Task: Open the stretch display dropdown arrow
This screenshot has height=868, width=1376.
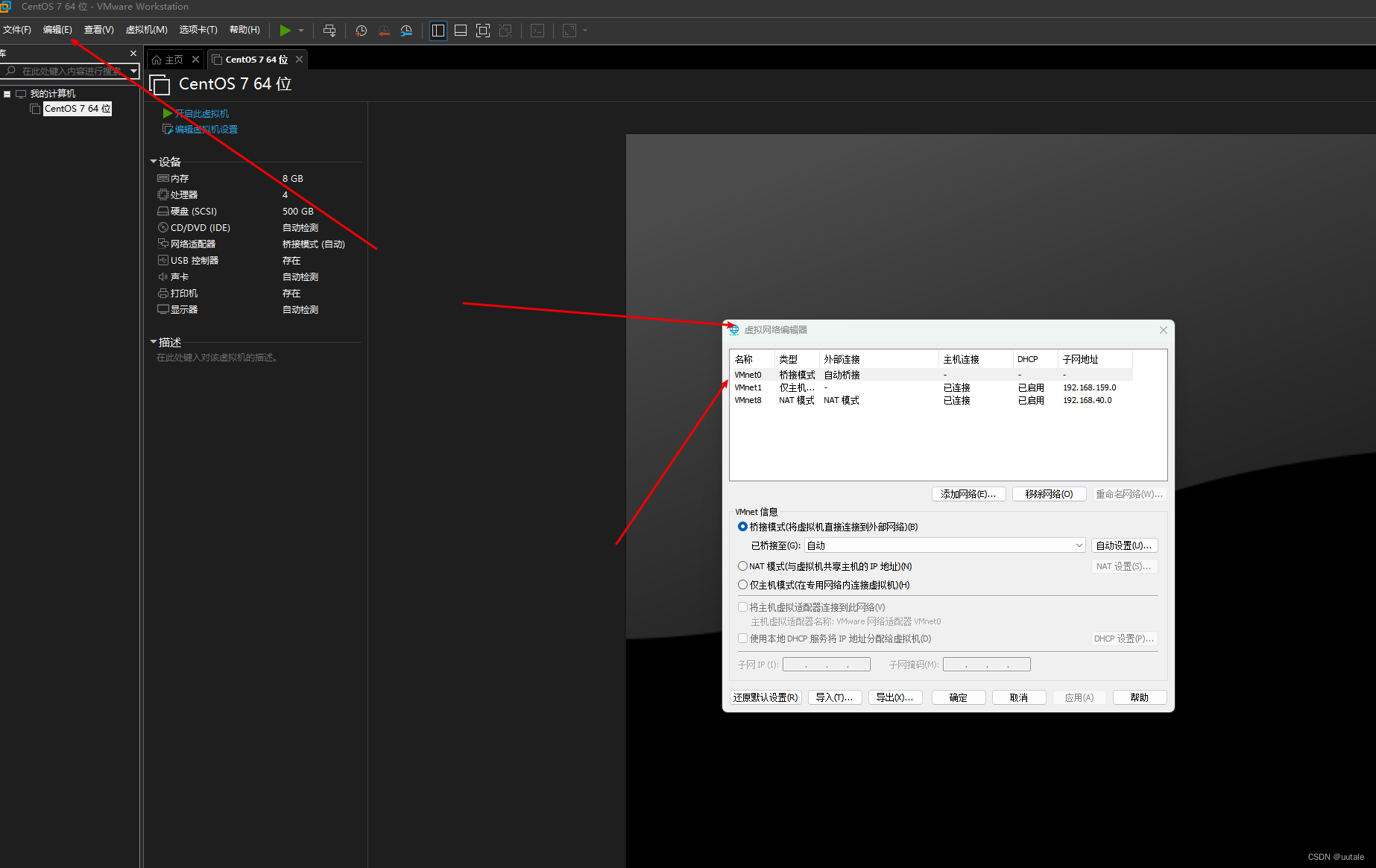Action: coord(585,31)
